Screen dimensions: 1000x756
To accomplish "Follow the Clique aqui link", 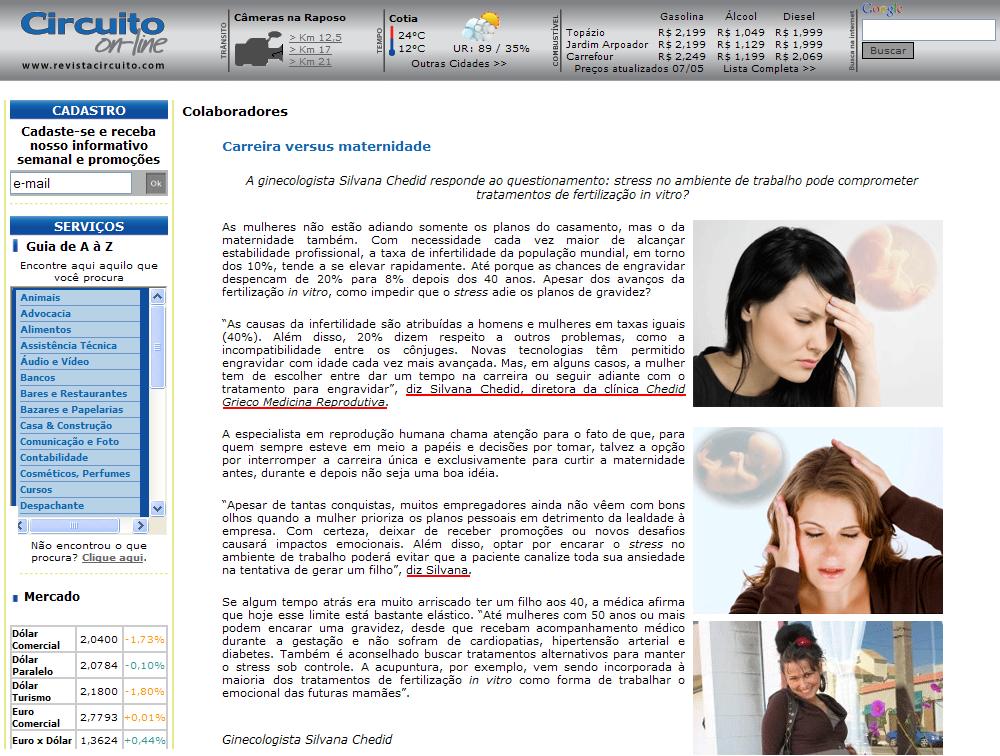I will point(113,557).
